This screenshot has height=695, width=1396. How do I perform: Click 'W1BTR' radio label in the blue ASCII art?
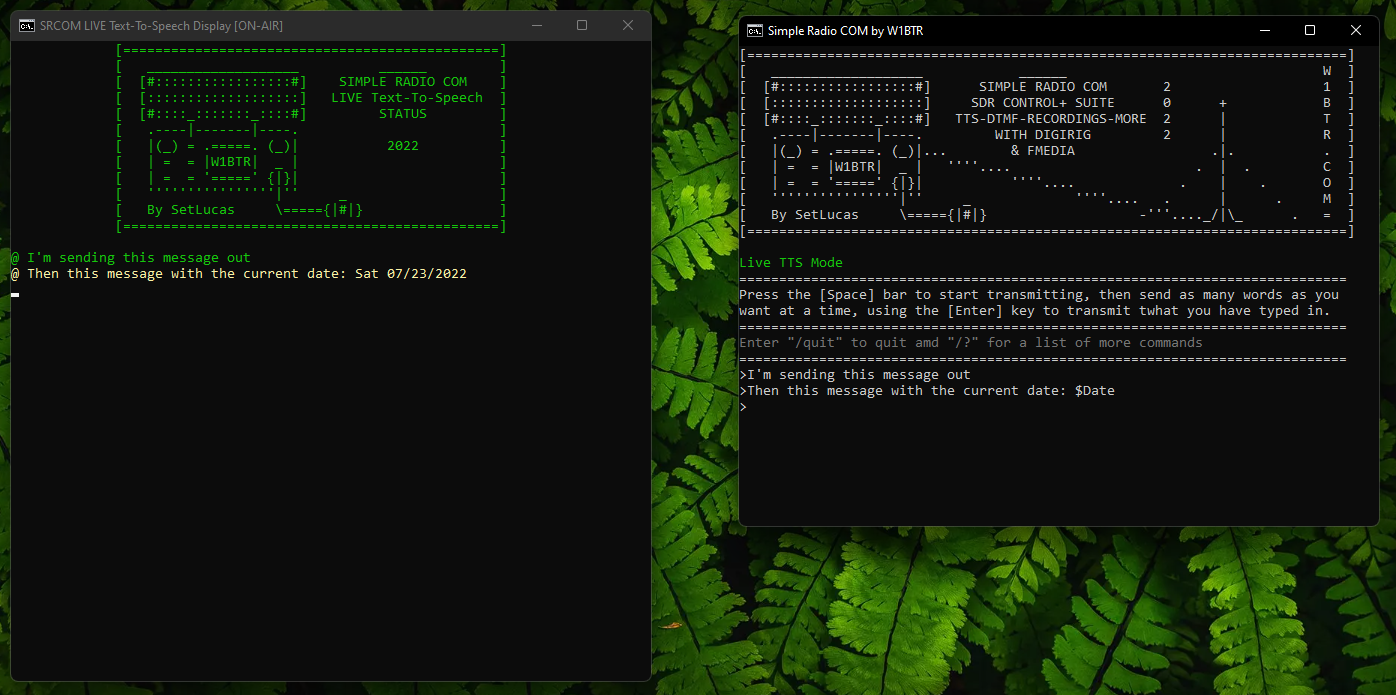(x=855, y=167)
